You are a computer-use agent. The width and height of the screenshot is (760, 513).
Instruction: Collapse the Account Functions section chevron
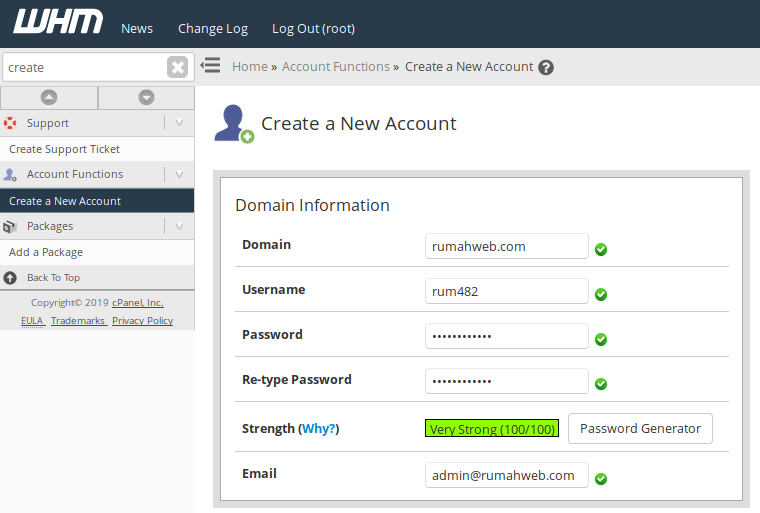(x=179, y=174)
